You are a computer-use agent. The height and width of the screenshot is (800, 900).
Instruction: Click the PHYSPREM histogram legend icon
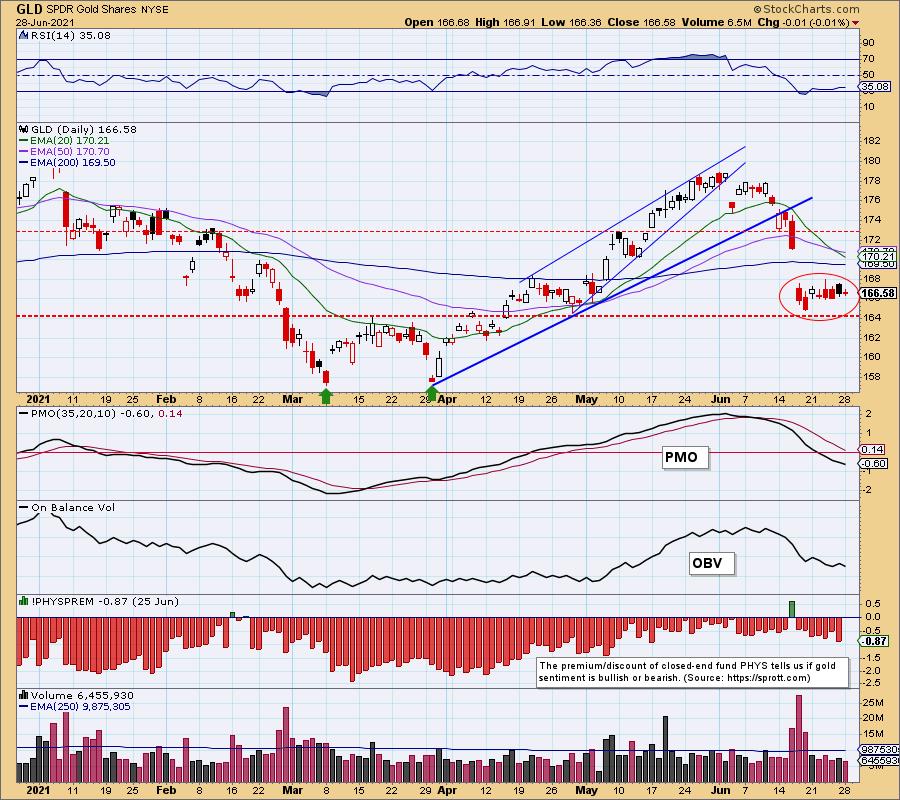(x=24, y=601)
